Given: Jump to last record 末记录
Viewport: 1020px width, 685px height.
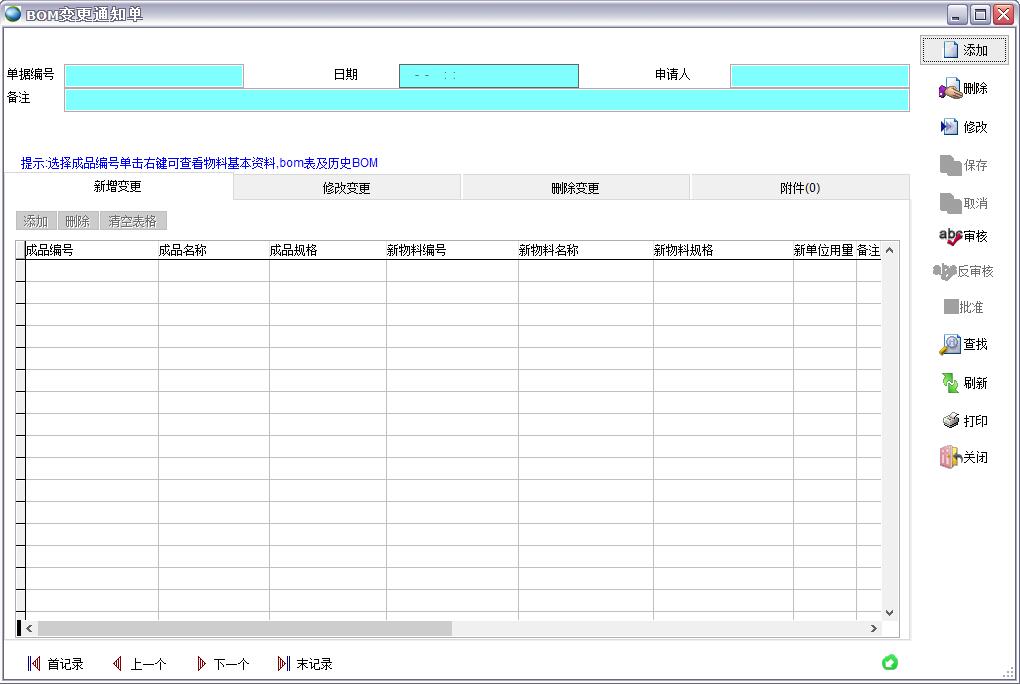Looking at the screenshot, I should [x=305, y=664].
